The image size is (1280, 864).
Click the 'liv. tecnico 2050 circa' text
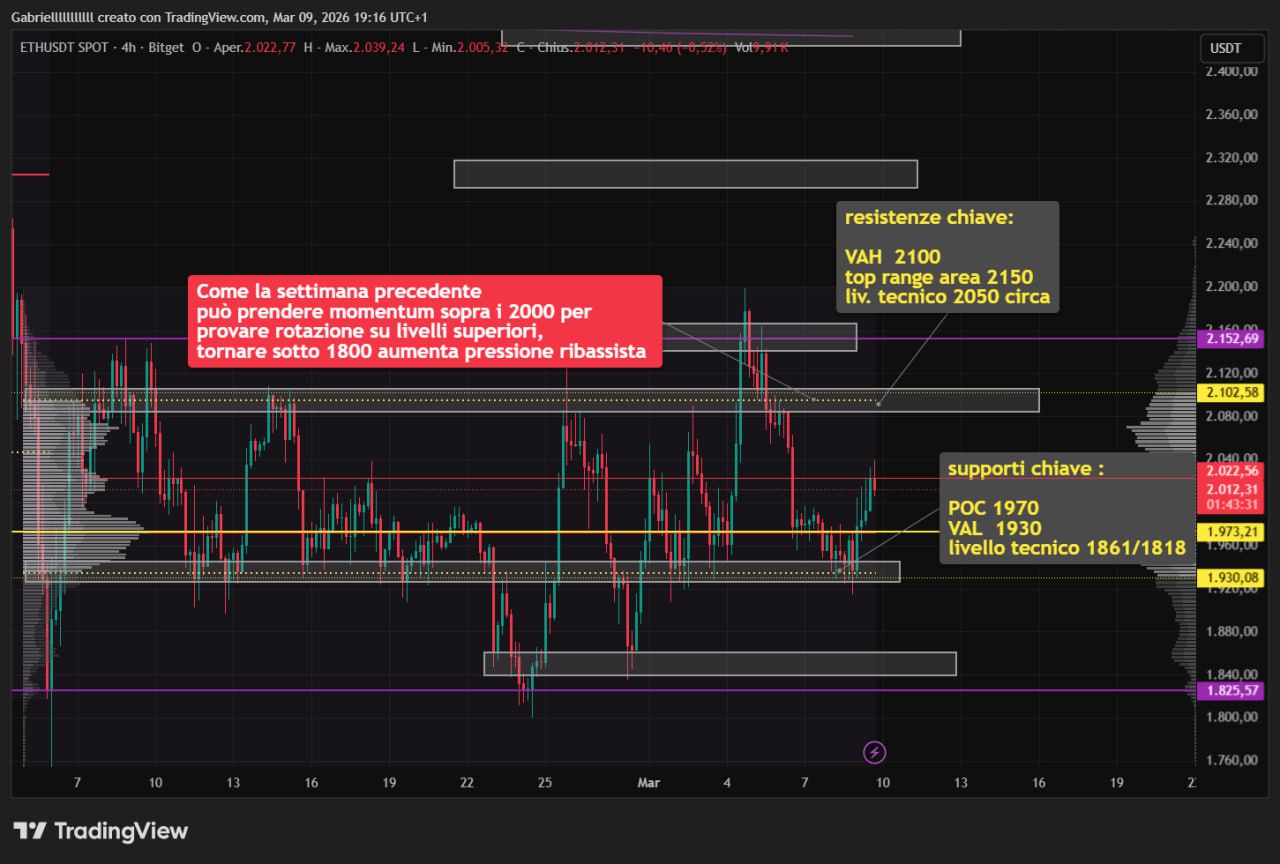pyautogui.click(x=947, y=297)
